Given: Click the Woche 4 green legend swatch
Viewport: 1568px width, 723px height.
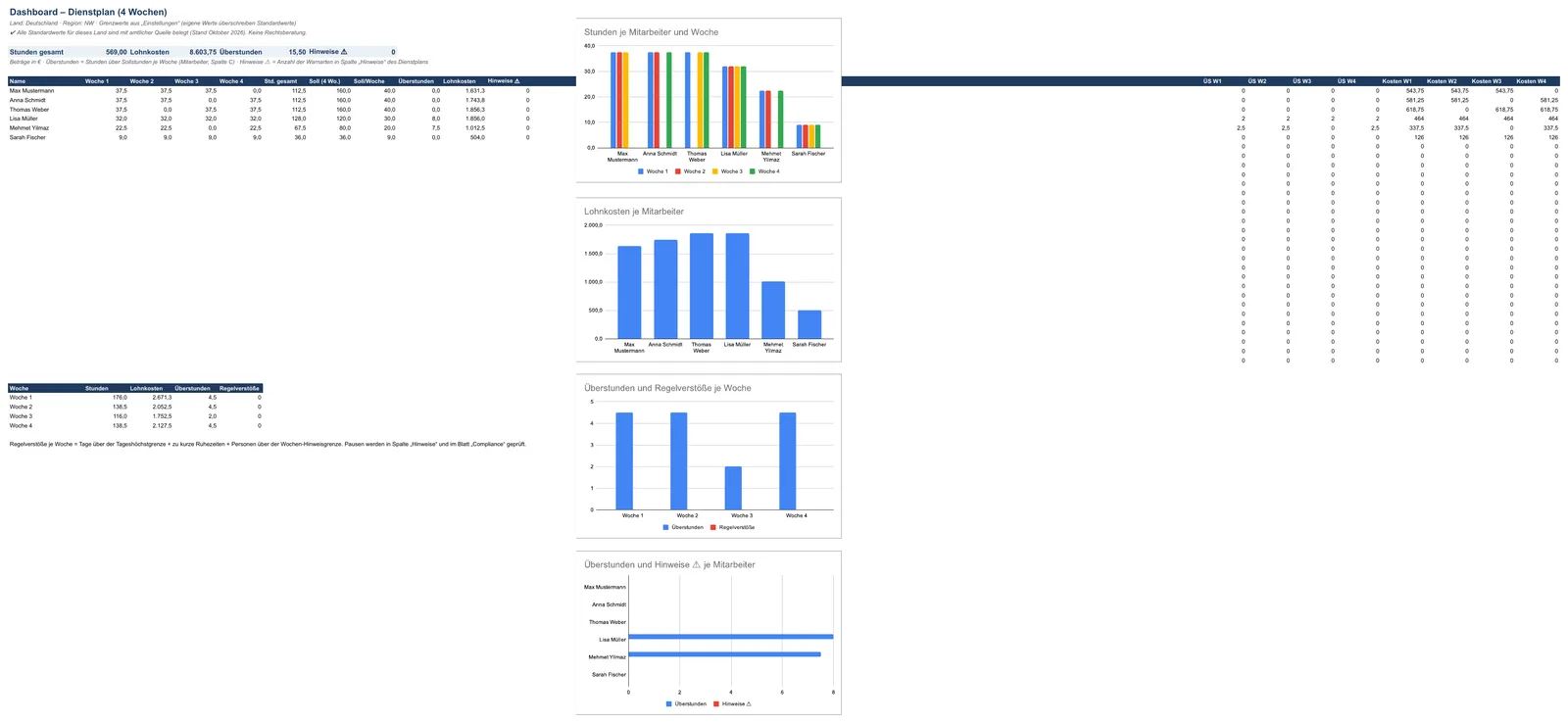Looking at the screenshot, I should (x=753, y=171).
